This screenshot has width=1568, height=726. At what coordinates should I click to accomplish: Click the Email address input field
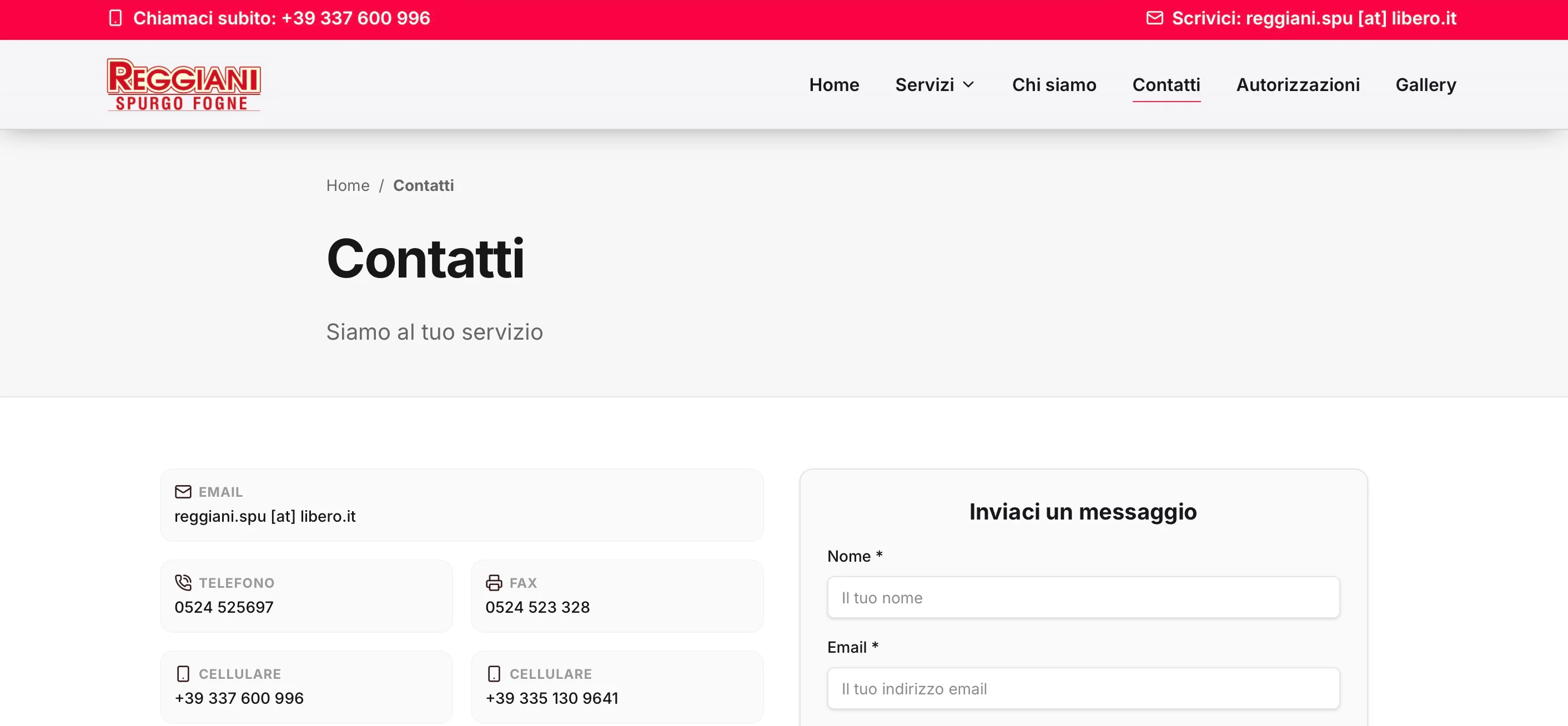click(x=1083, y=688)
